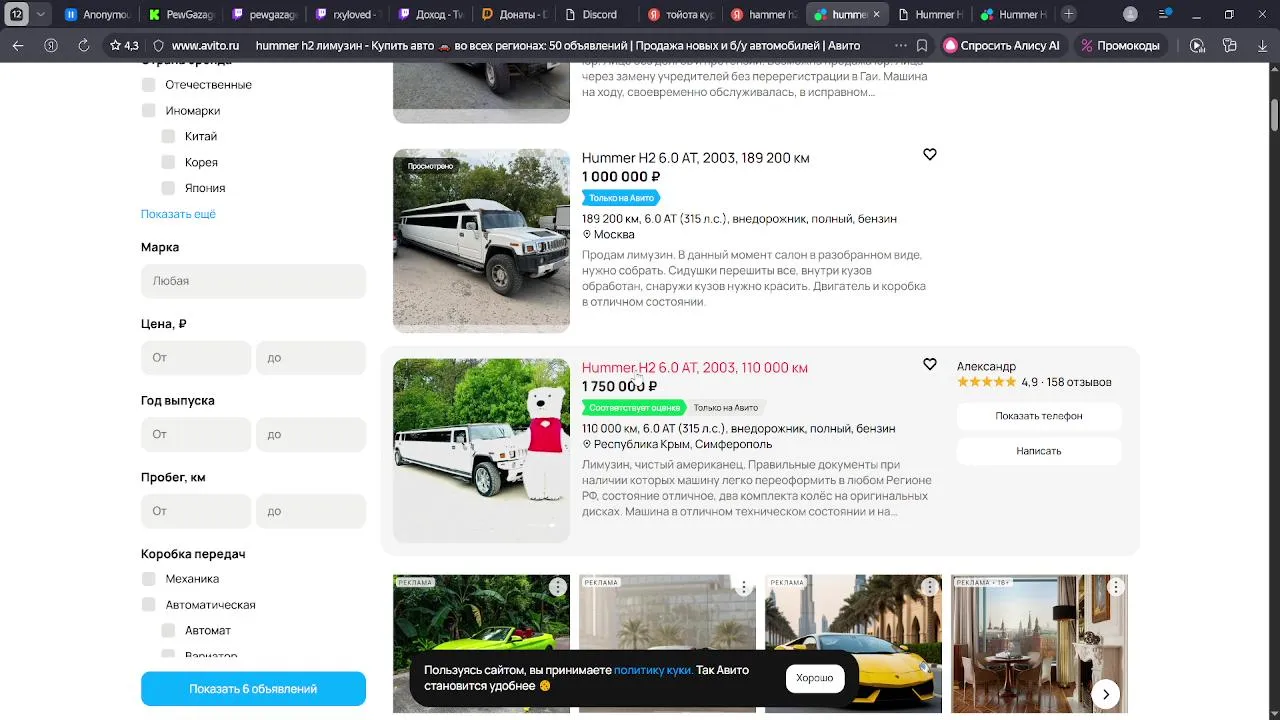Open Год выпуска От dropdown
The height and width of the screenshot is (720, 1280).
(196, 434)
